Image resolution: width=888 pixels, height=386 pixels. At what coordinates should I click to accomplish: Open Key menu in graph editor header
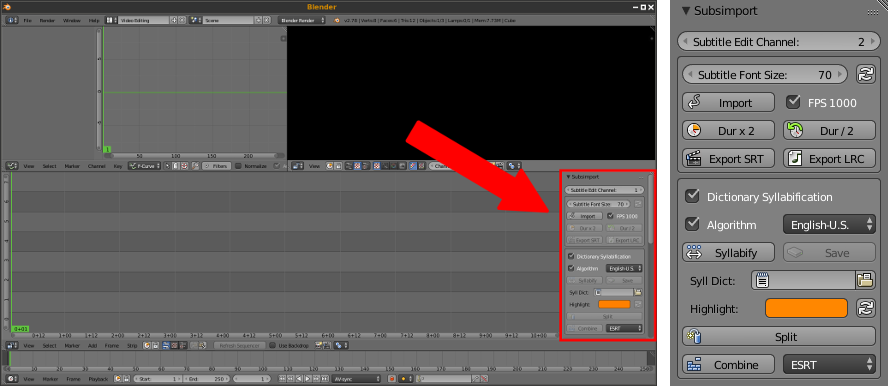[118, 166]
